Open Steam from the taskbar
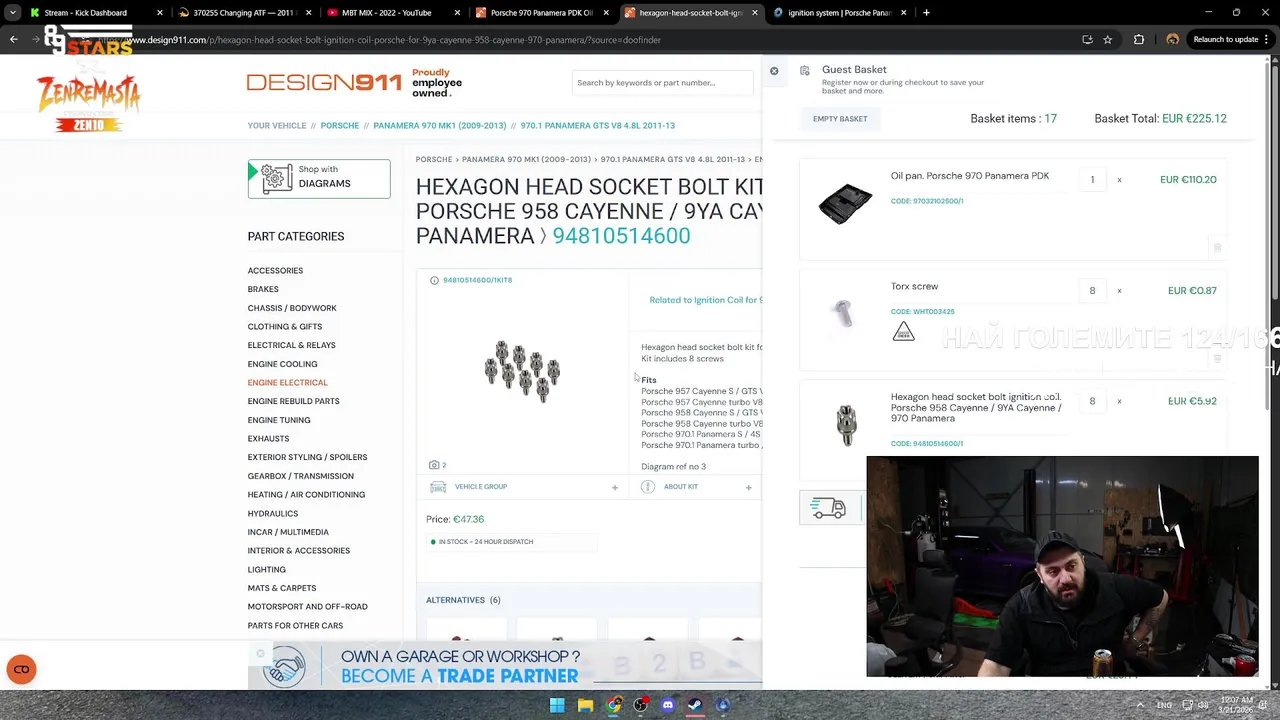This screenshot has height=720, width=1280. click(695, 705)
